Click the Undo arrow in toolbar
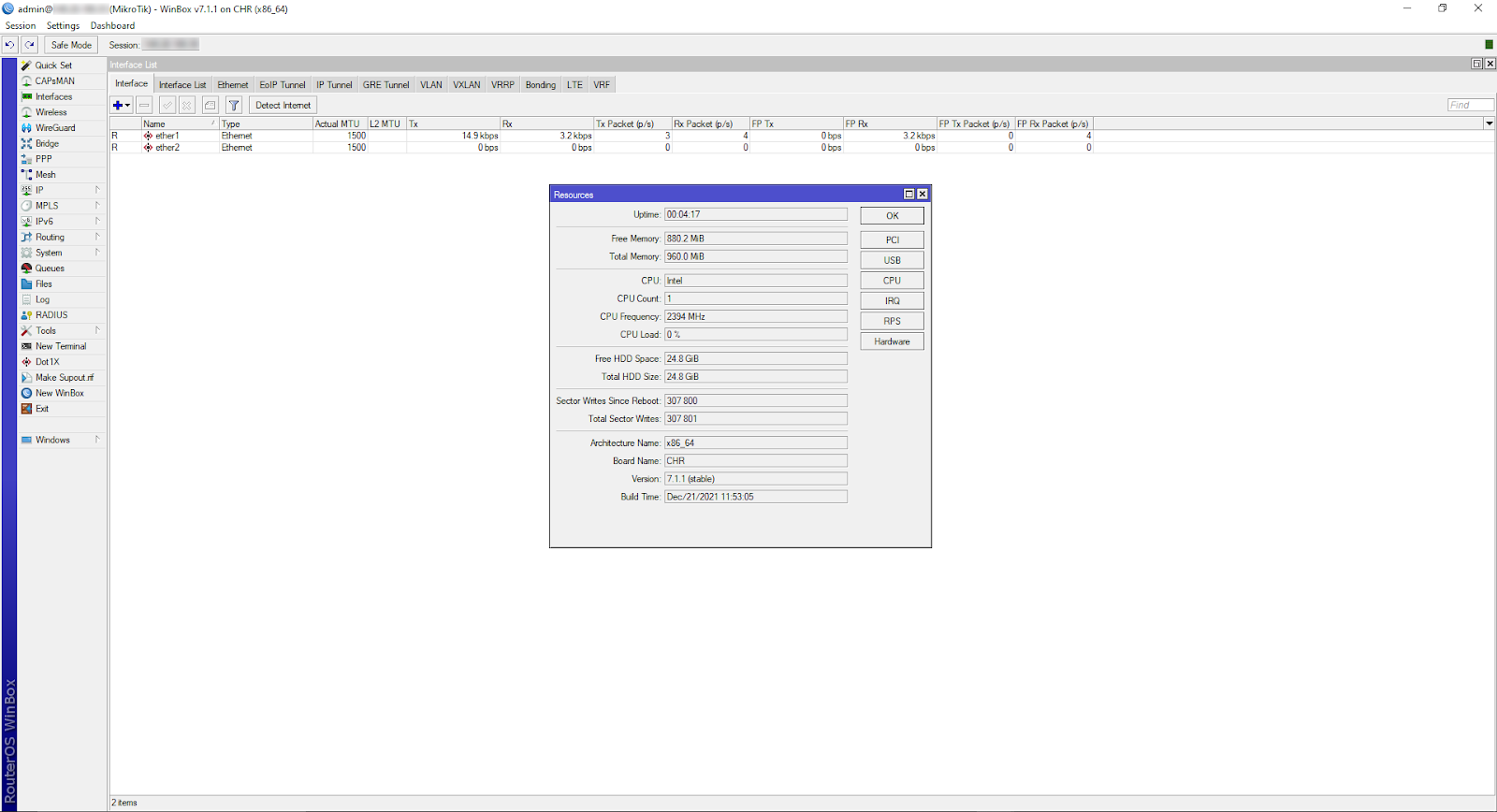 click(x=10, y=45)
